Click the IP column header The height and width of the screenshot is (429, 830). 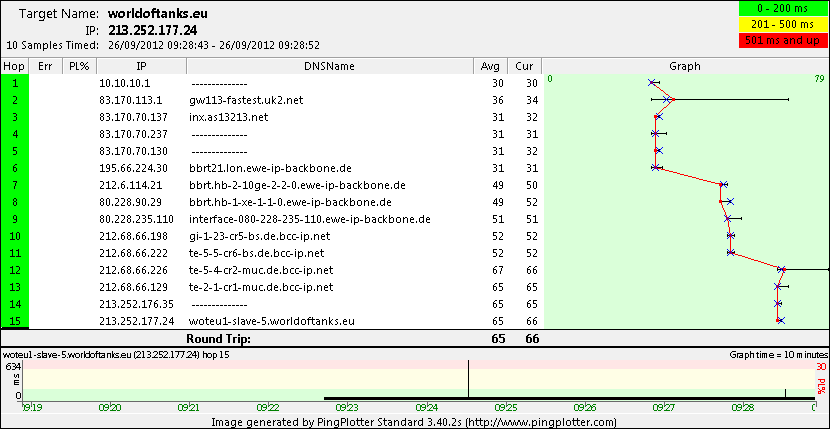(x=141, y=66)
